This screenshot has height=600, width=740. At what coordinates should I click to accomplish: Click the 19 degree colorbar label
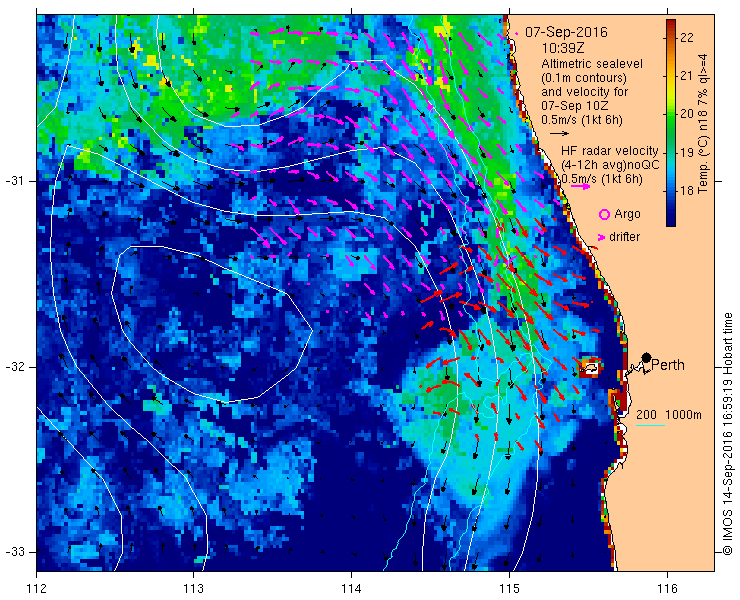[x=687, y=152]
